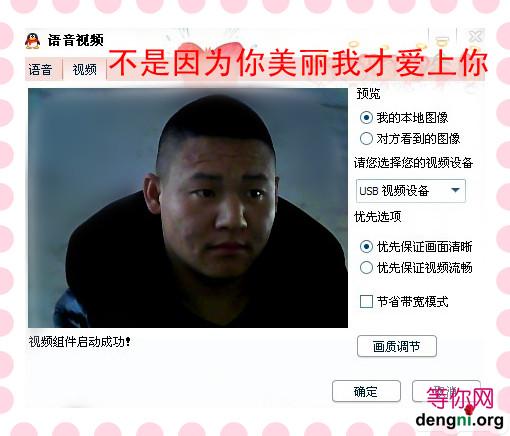The width and height of the screenshot is (510, 436).
Task: Click the 取消 cancel button
Action: coord(446,391)
